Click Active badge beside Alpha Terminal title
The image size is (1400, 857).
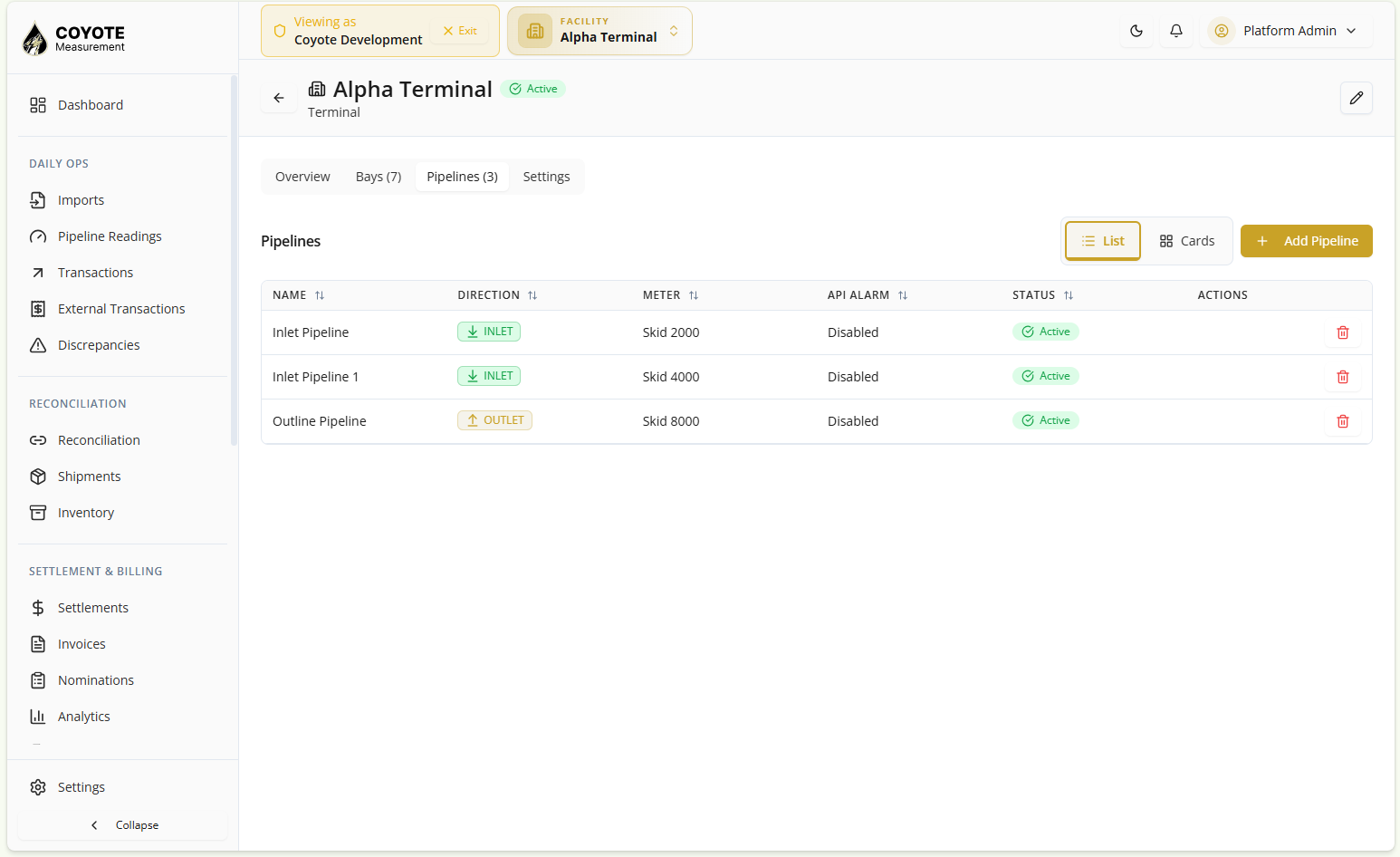tap(533, 89)
